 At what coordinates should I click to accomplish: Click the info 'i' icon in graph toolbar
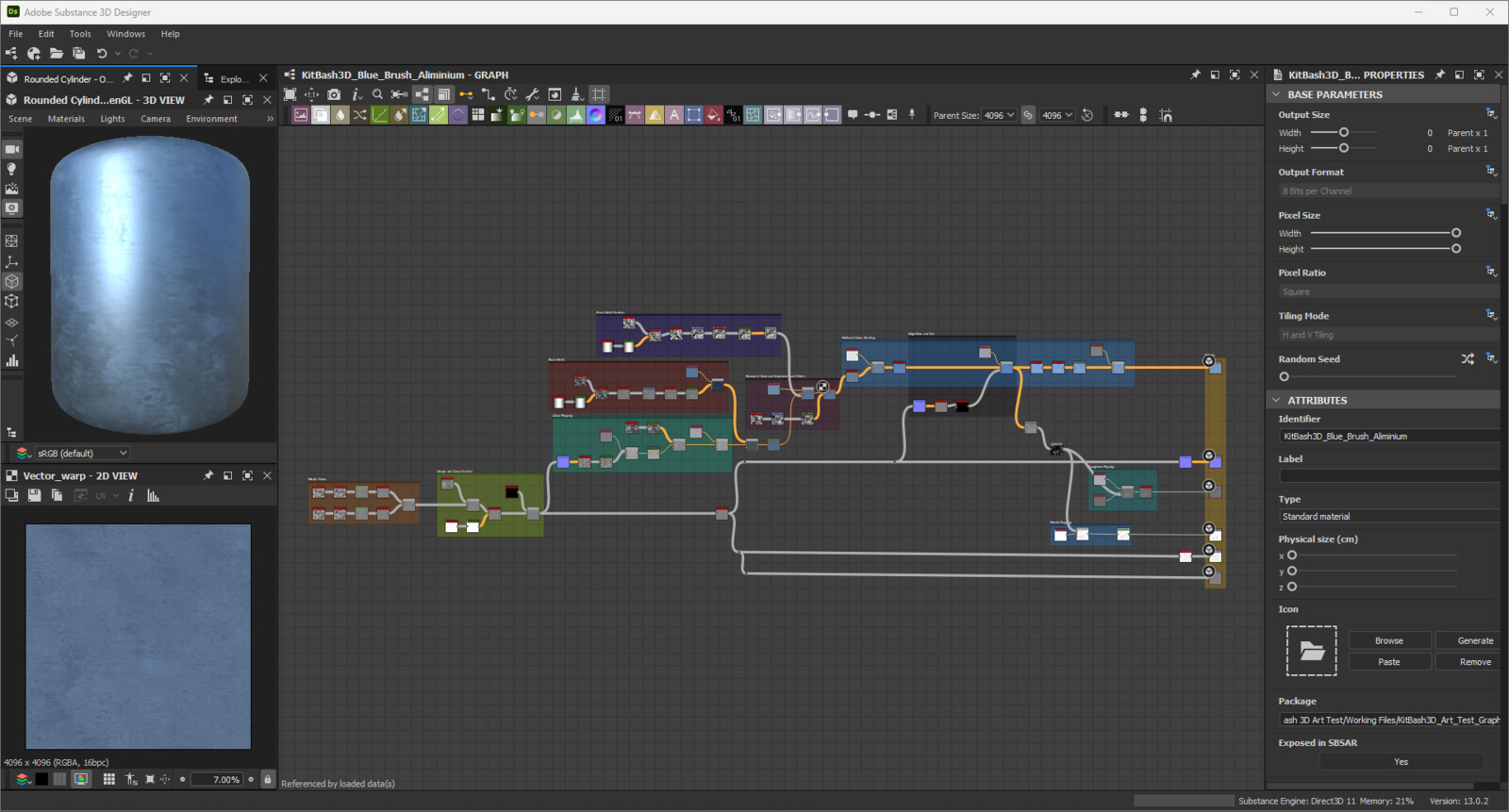[x=357, y=94]
